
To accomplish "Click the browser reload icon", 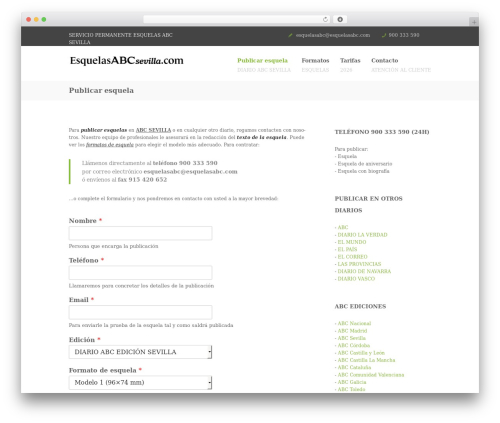I will click(325, 19).
